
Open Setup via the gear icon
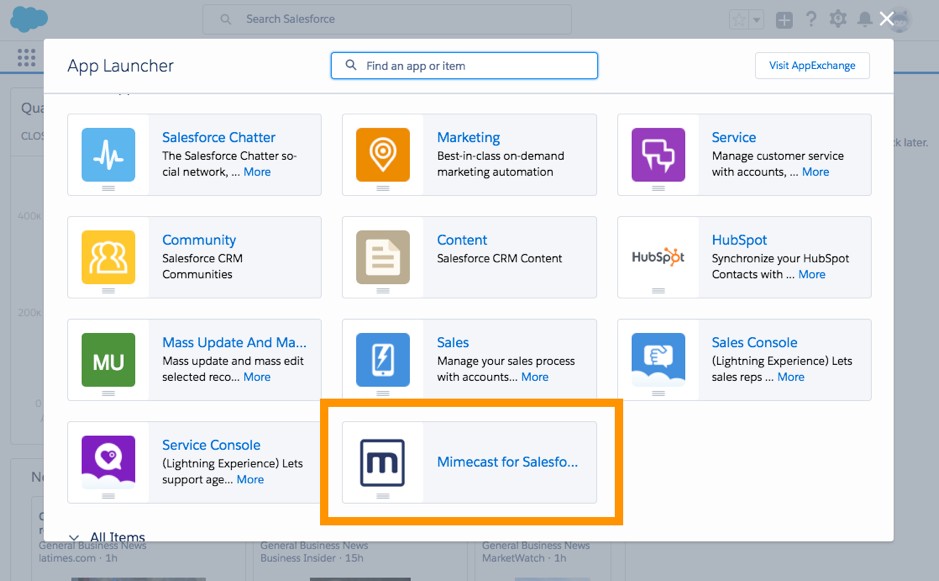pyautogui.click(x=838, y=18)
